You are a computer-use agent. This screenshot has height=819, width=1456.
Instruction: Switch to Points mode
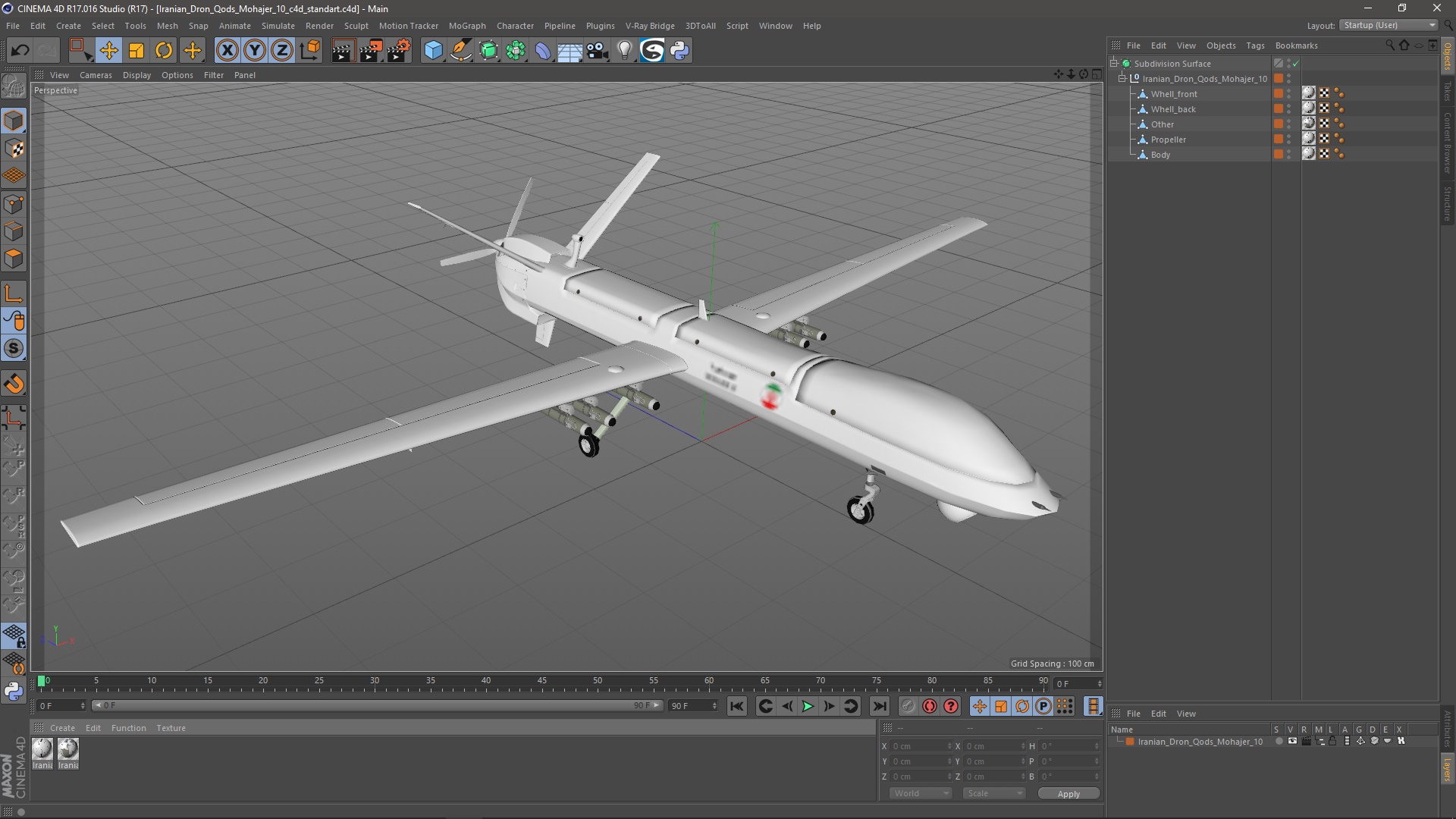(x=14, y=204)
